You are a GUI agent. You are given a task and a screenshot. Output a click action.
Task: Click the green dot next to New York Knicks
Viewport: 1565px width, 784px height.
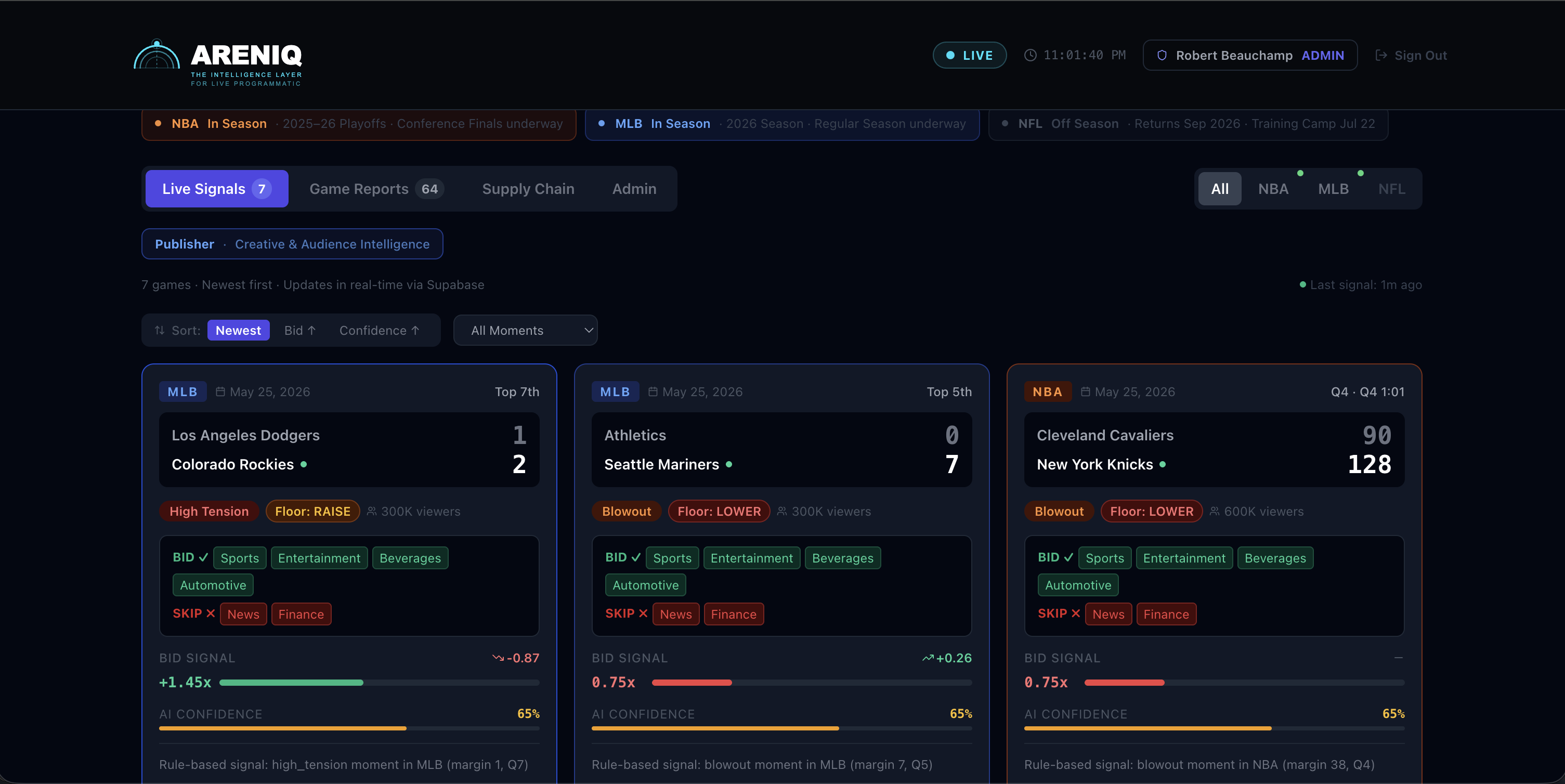(1163, 465)
